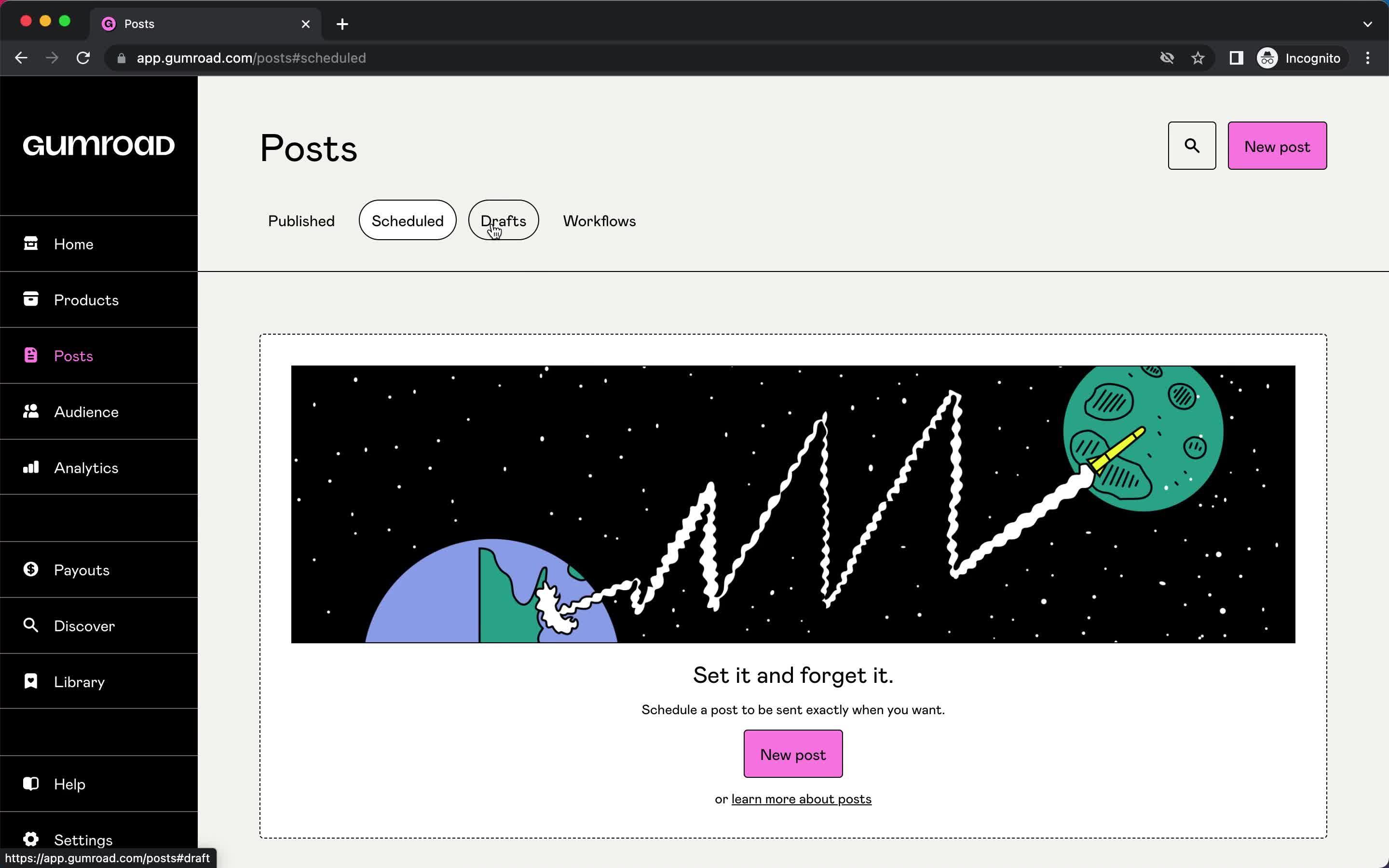The image size is (1389, 868).
Task: Select the Published tab
Action: point(301,220)
